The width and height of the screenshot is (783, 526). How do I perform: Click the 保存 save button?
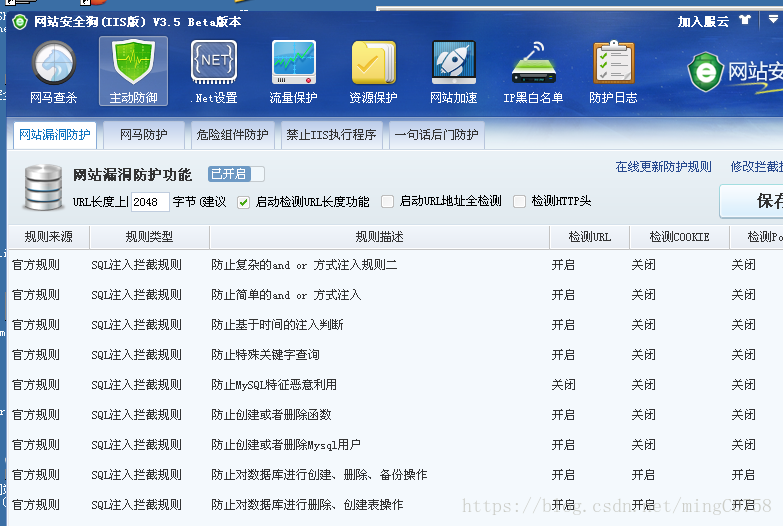tap(752, 201)
